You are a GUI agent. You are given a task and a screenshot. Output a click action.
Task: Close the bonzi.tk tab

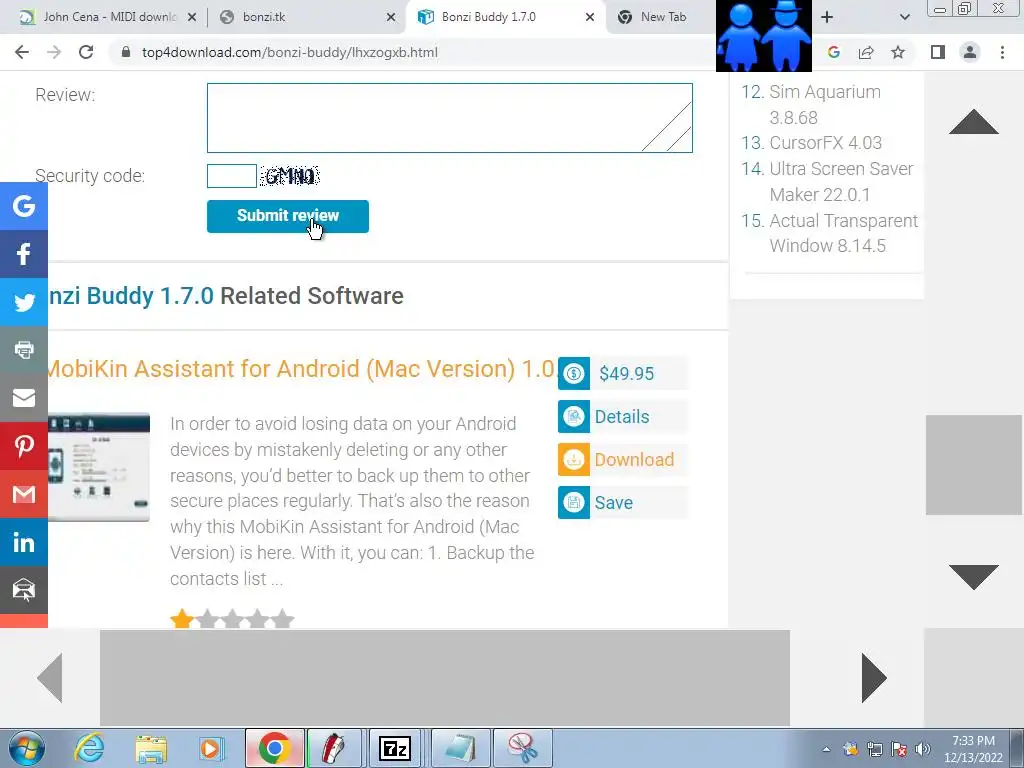pyautogui.click(x=391, y=17)
